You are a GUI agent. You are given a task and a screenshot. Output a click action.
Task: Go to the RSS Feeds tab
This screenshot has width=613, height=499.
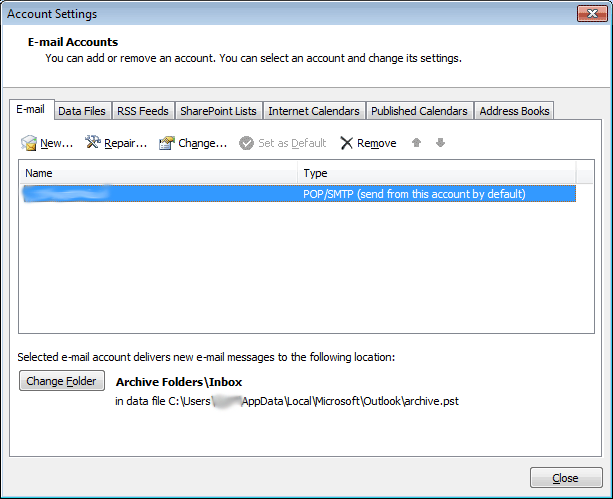pos(145,111)
